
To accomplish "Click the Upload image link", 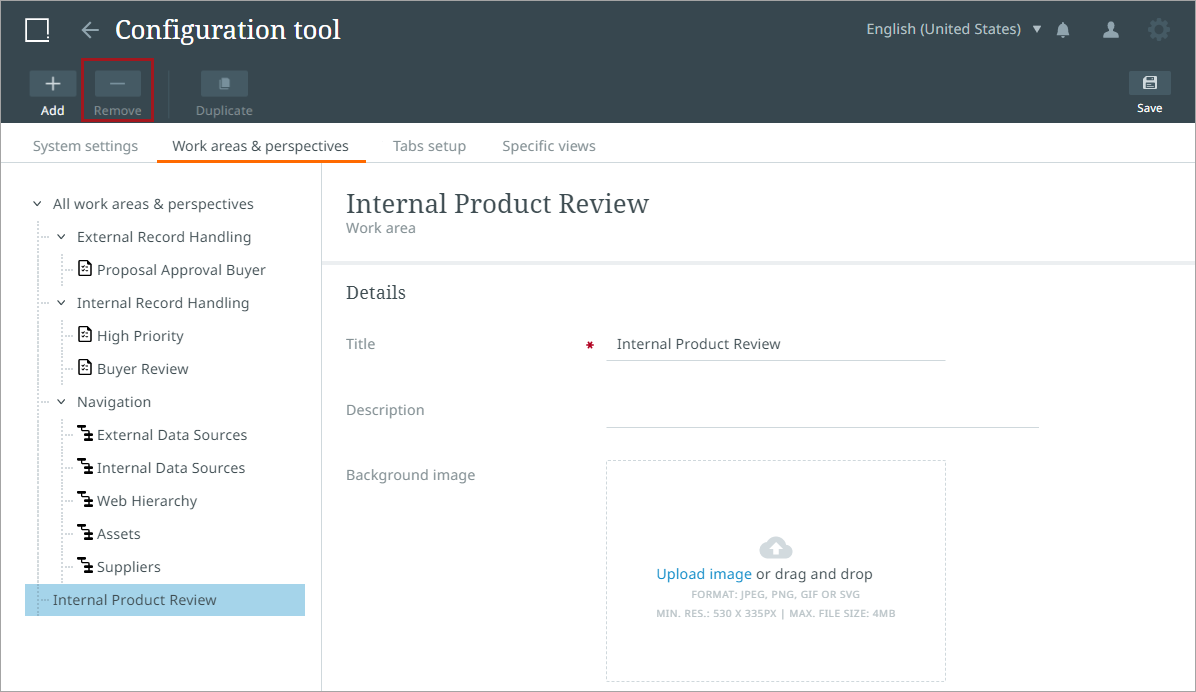I will (703, 574).
